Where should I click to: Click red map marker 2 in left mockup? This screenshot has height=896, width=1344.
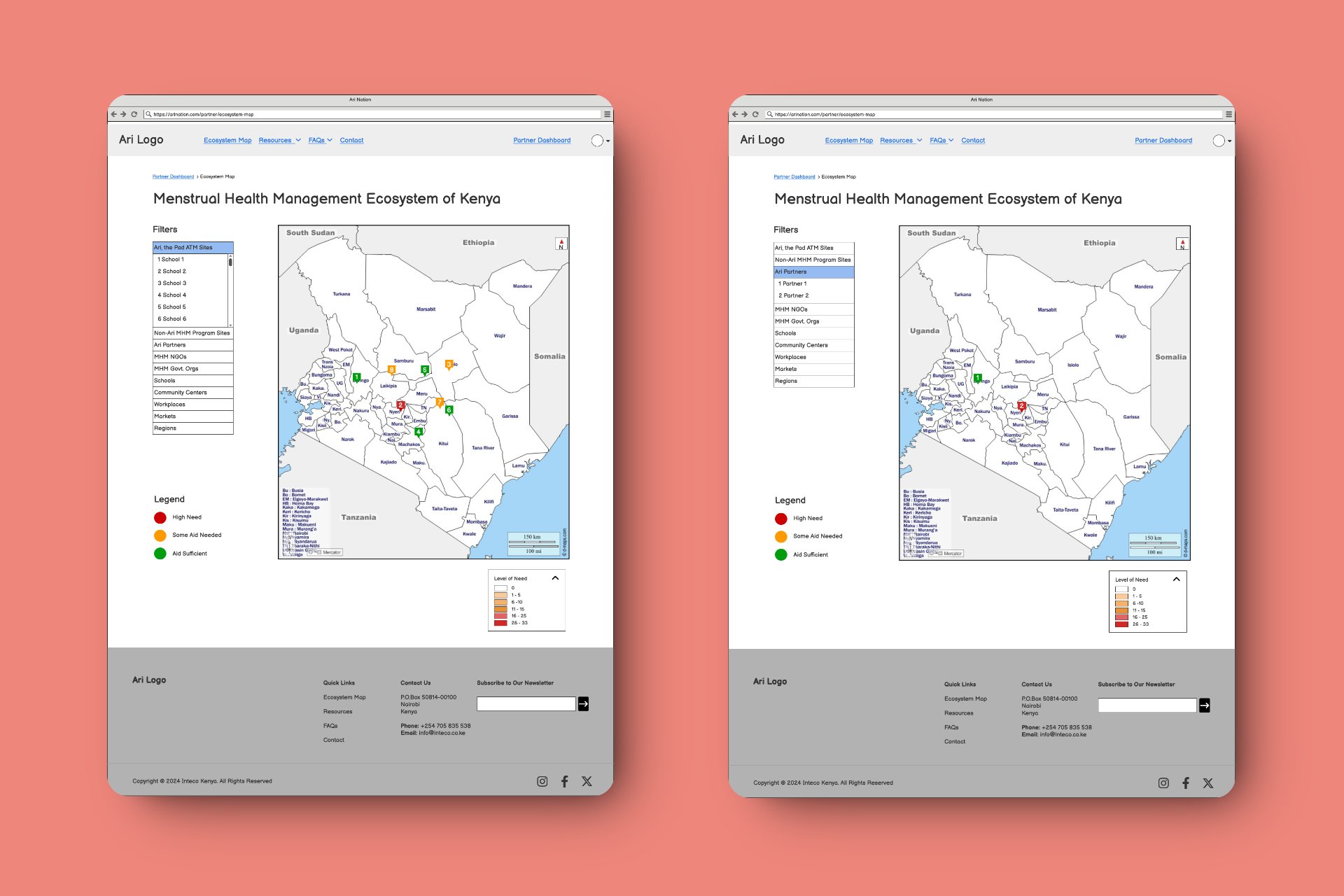pos(400,405)
